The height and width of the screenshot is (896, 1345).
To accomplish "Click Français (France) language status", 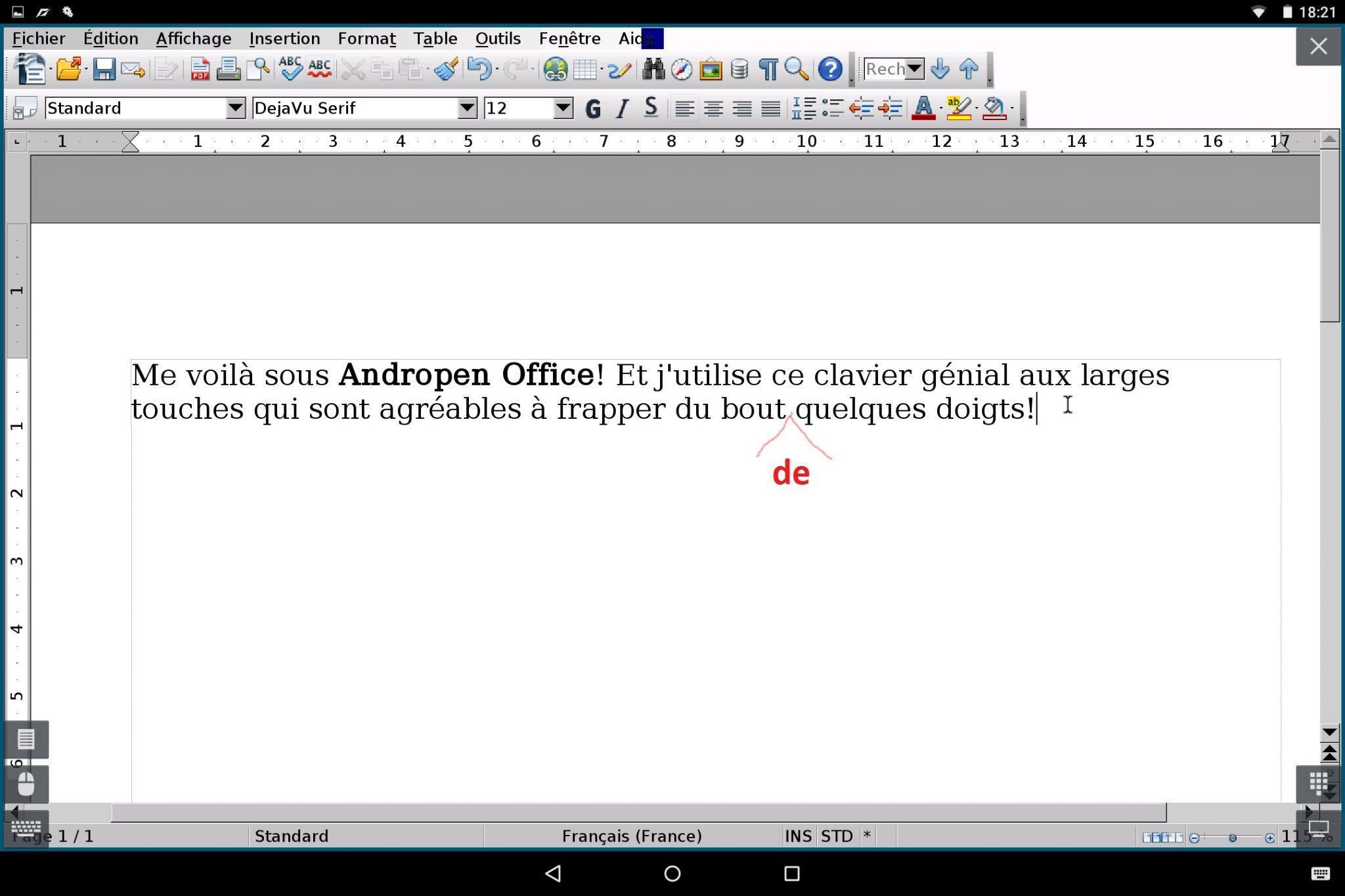I will click(x=632, y=836).
